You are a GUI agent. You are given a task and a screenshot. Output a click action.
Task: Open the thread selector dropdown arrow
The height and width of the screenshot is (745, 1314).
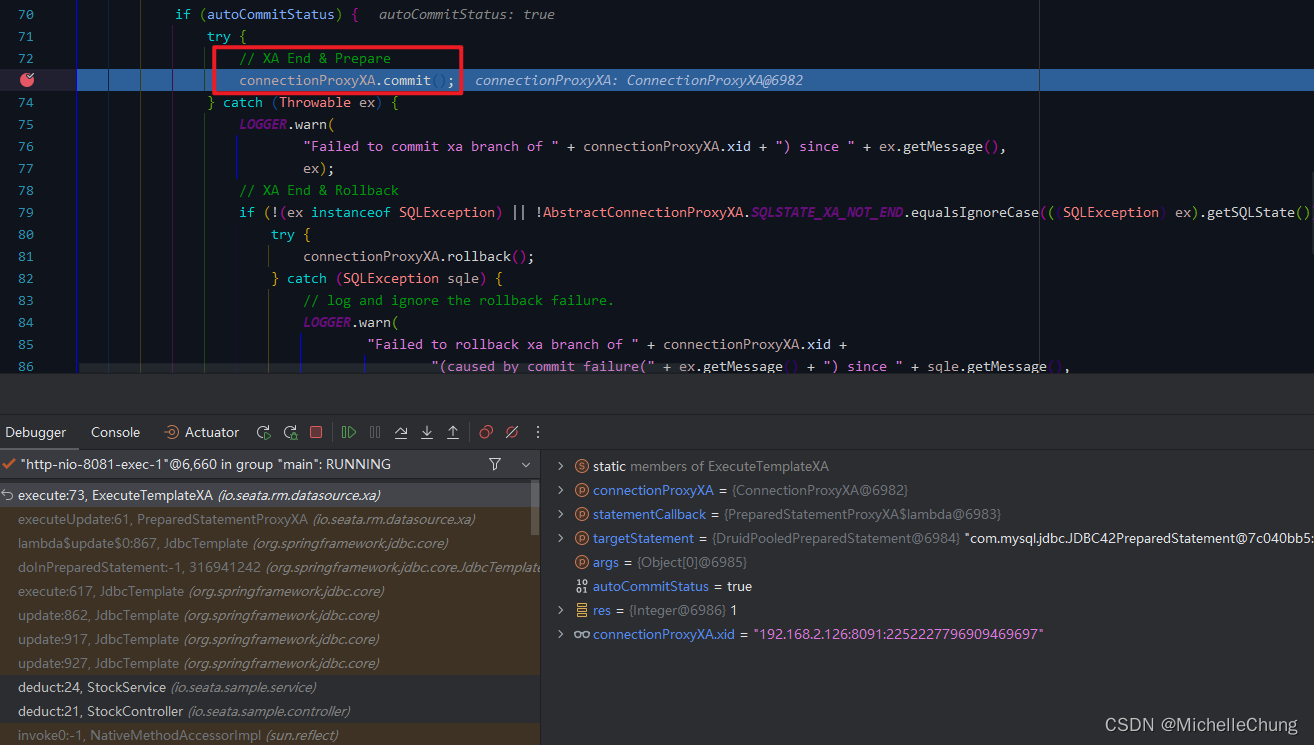(526, 464)
